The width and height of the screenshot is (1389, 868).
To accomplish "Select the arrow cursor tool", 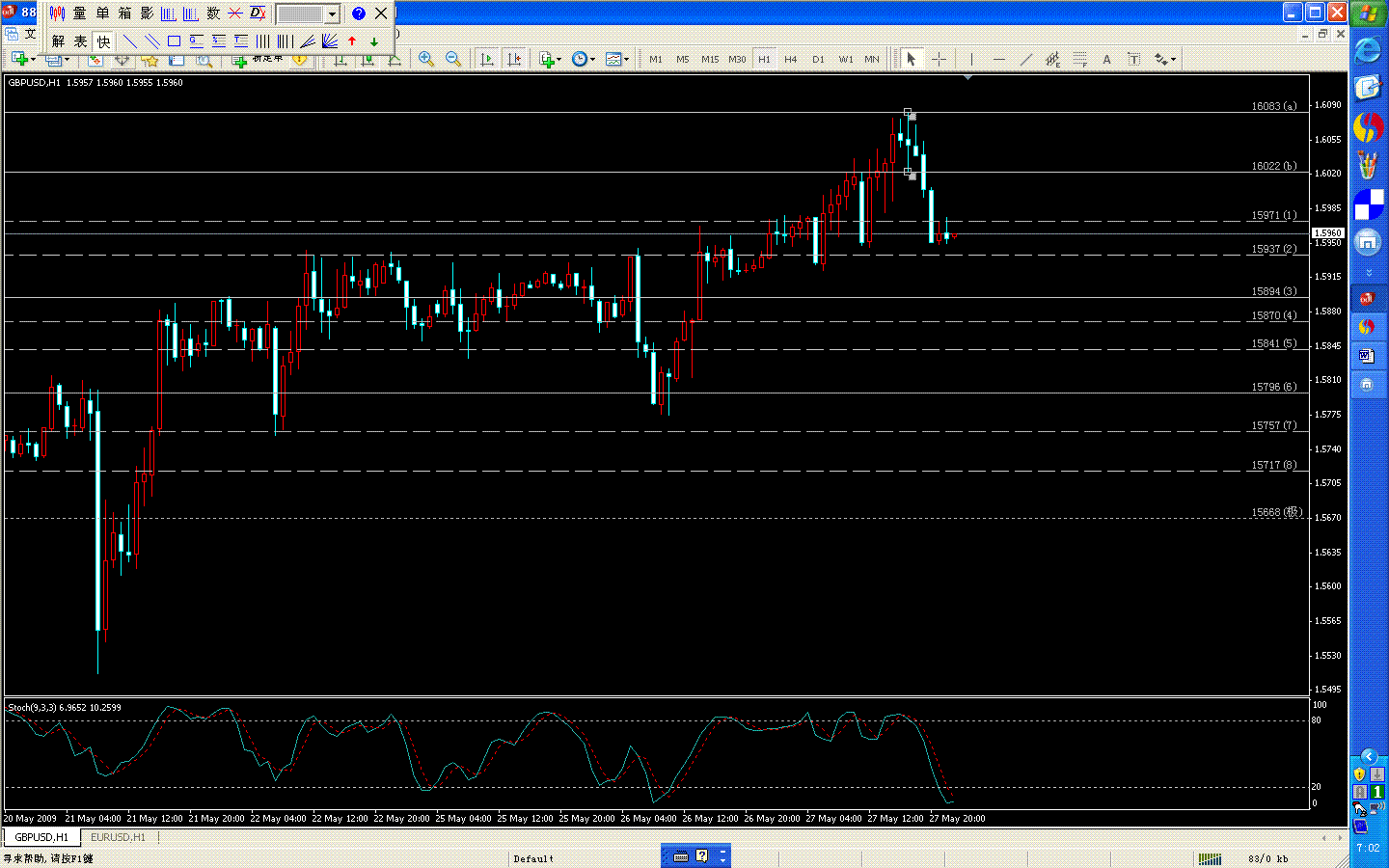I will [911, 59].
